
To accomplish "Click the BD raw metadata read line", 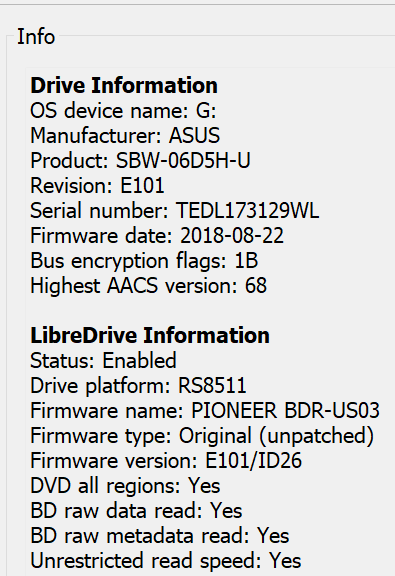I will pyautogui.click(x=160, y=536).
